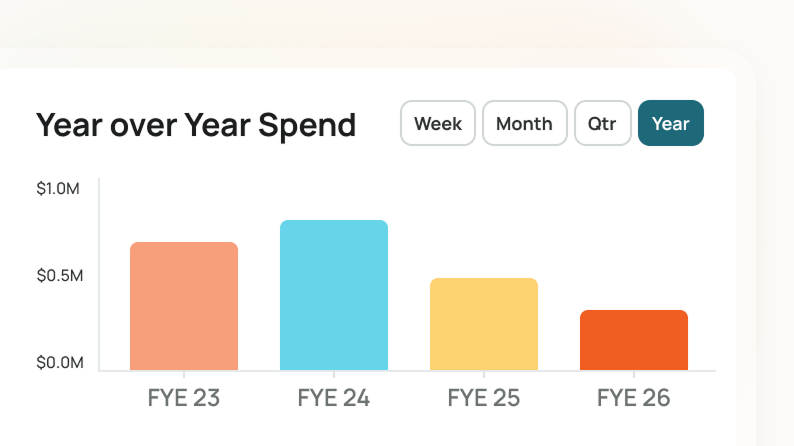Choose the FYE 26 axis label
The image size is (794, 446).
634,398
